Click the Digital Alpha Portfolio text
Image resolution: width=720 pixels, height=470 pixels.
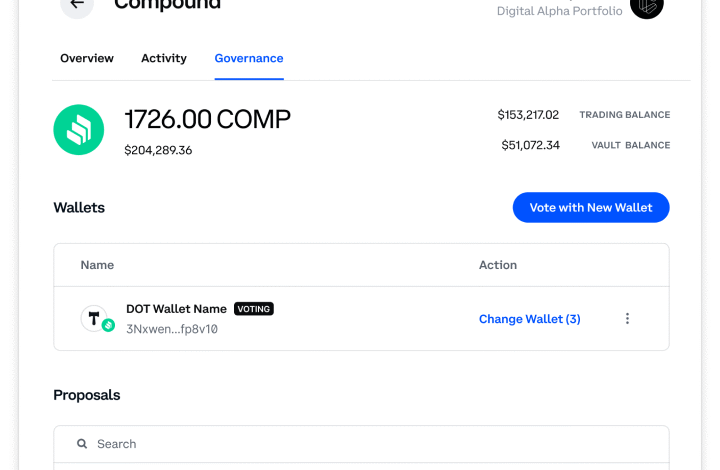click(x=560, y=11)
